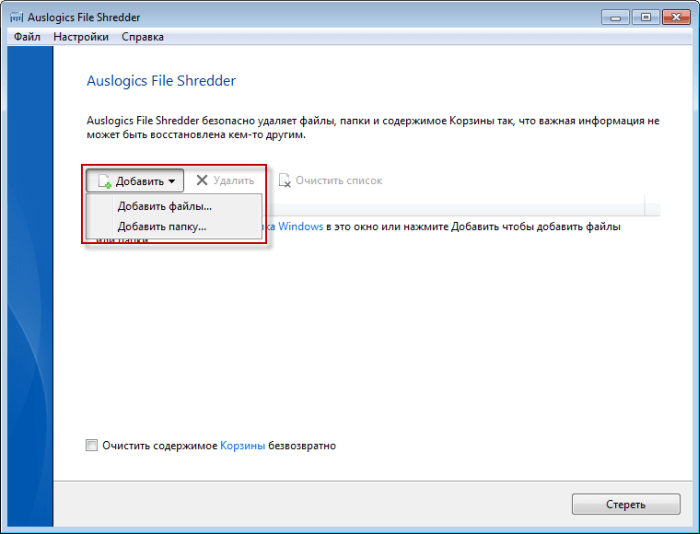Choose Добавить папку... from dropdown

tap(174, 227)
